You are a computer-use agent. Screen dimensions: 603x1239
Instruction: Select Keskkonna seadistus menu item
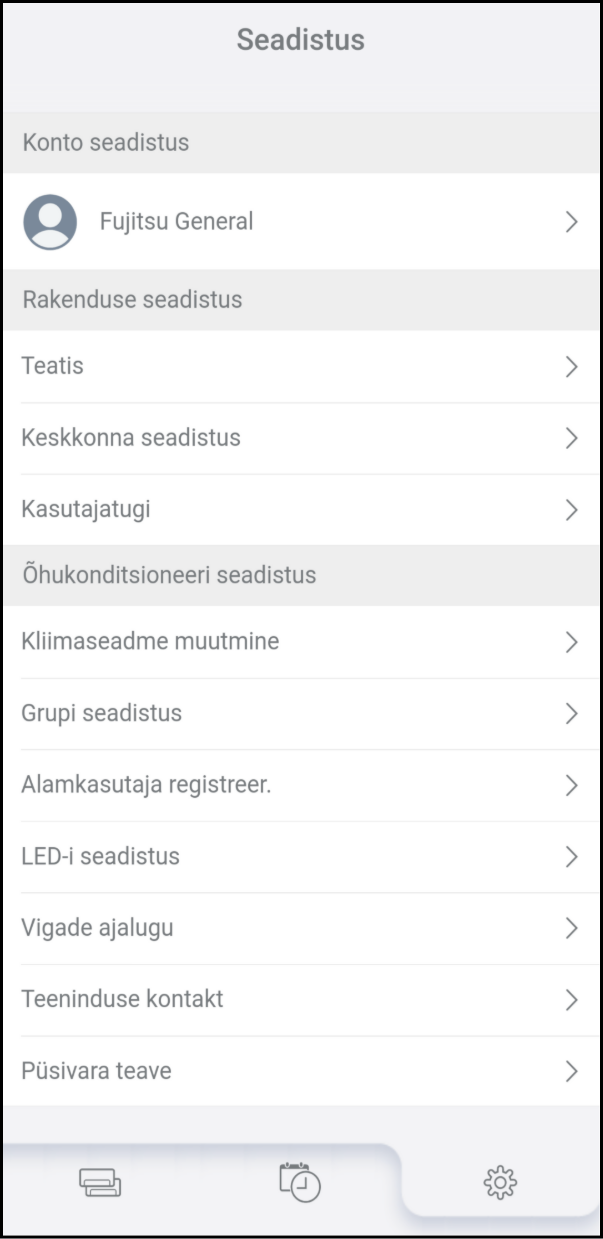point(131,438)
